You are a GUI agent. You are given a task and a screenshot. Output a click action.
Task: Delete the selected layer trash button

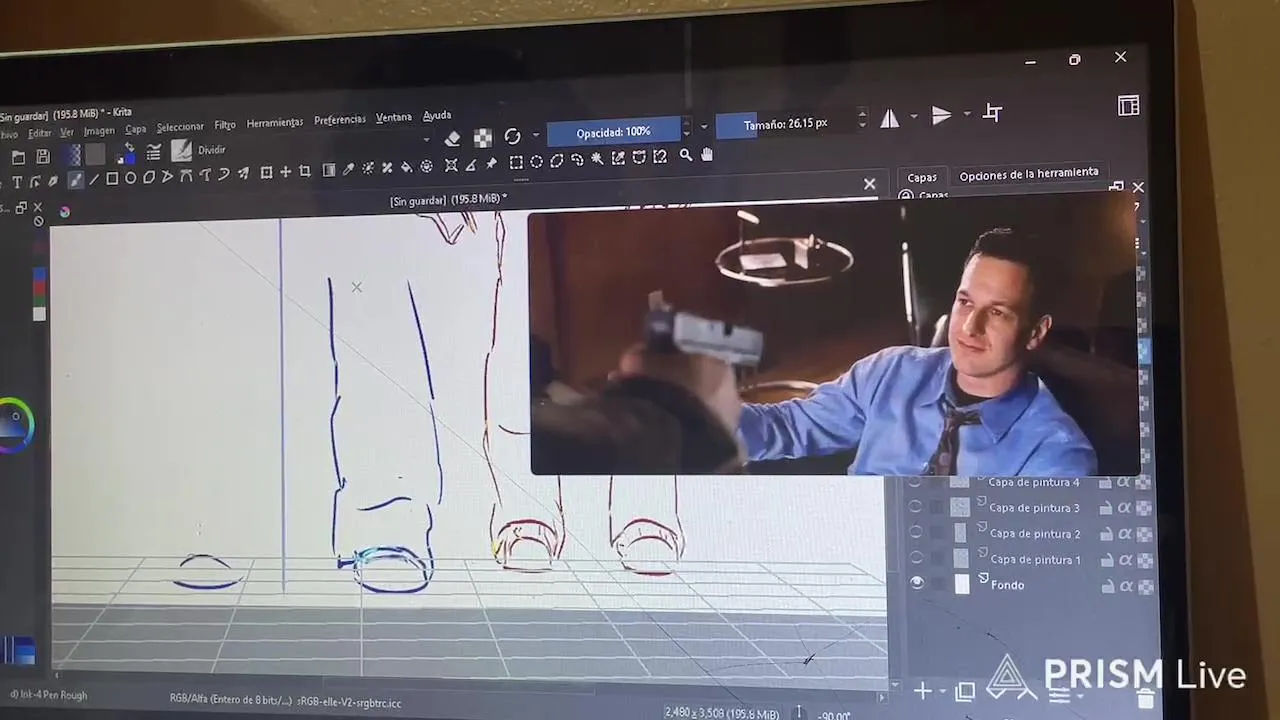click(x=1146, y=700)
